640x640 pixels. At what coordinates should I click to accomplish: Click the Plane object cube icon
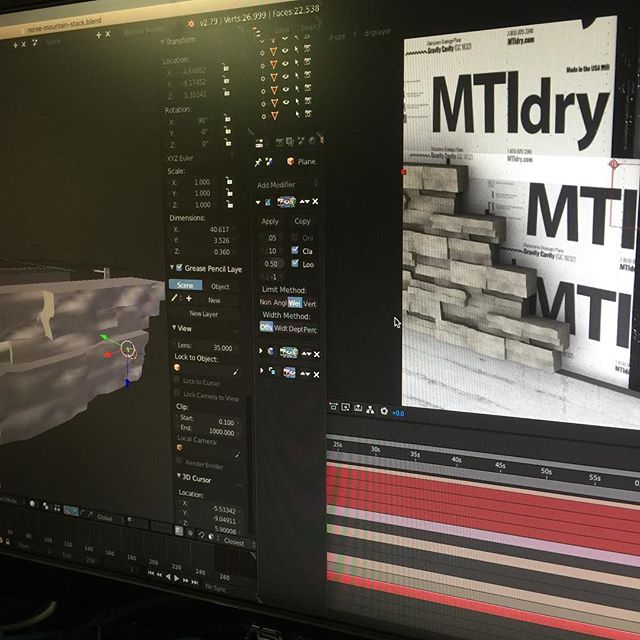tap(290, 161)
